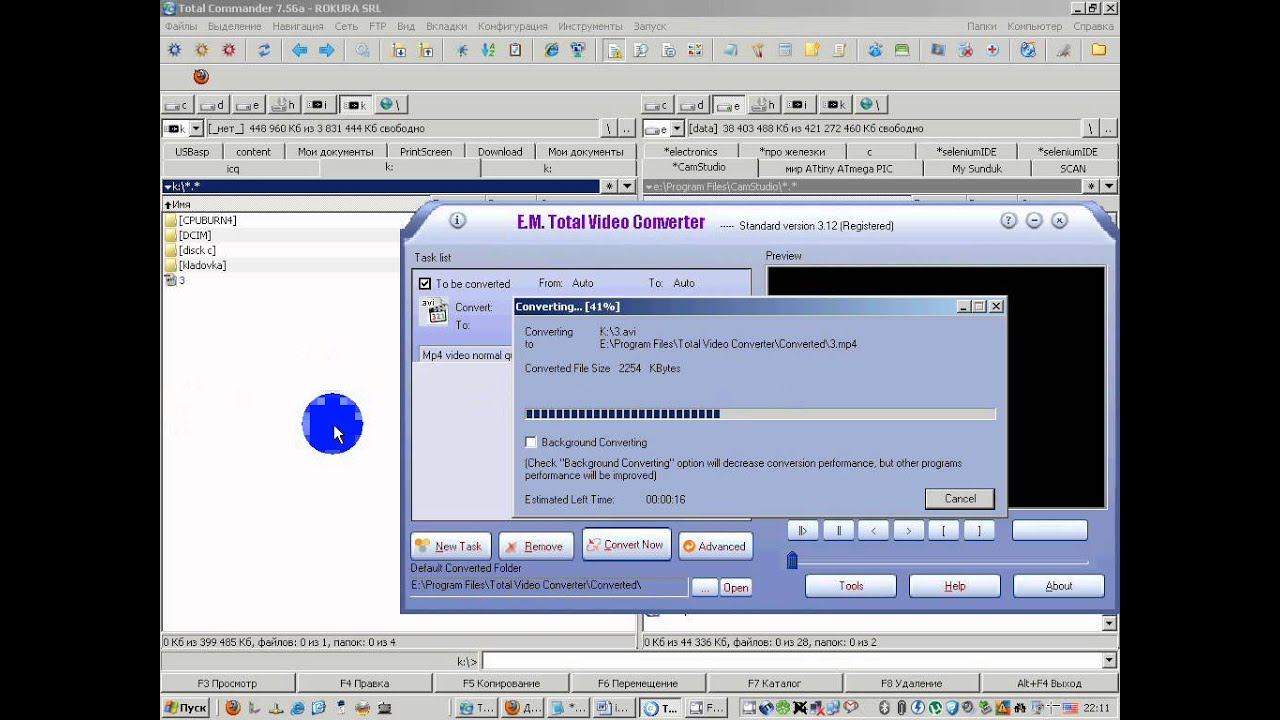Image resolution: width=1280 pixels, height=720 pixels.
Task: Click the next frame button under Preview
Action: click(x=908, y=531)
